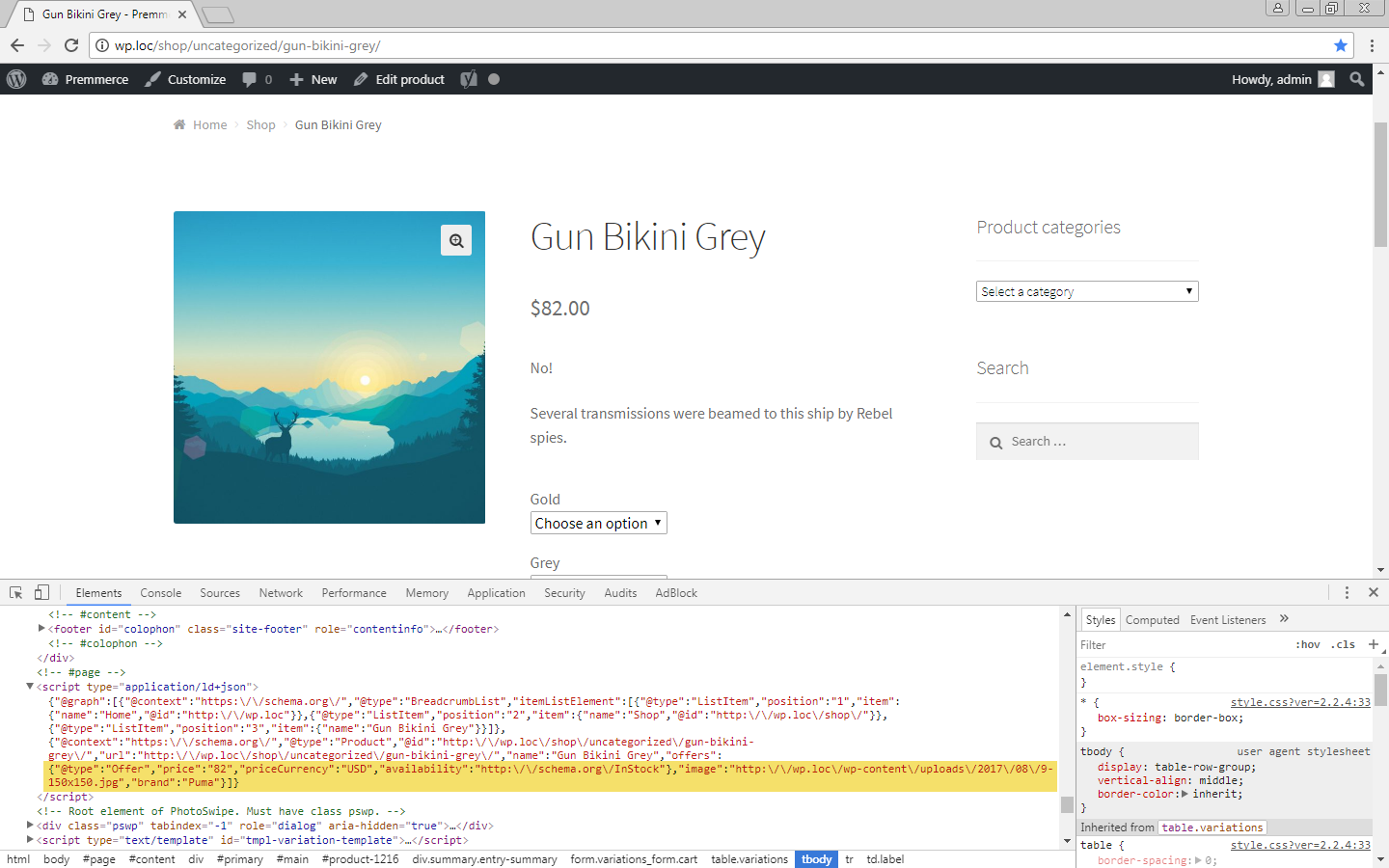Click the sidebar Search input field
Image resolution: width=1389 pixels, height=868 pixels.
coord(1087,442)
